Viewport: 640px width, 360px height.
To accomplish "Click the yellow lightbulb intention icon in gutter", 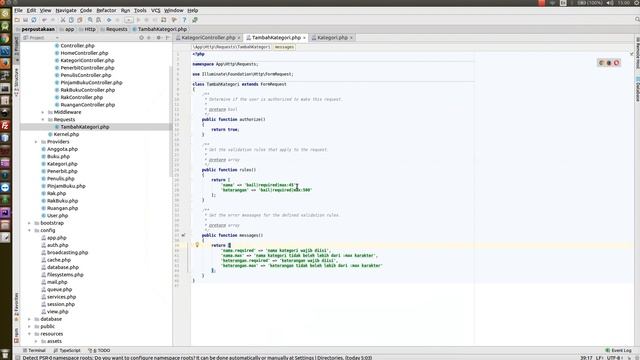I will (197, 245).
